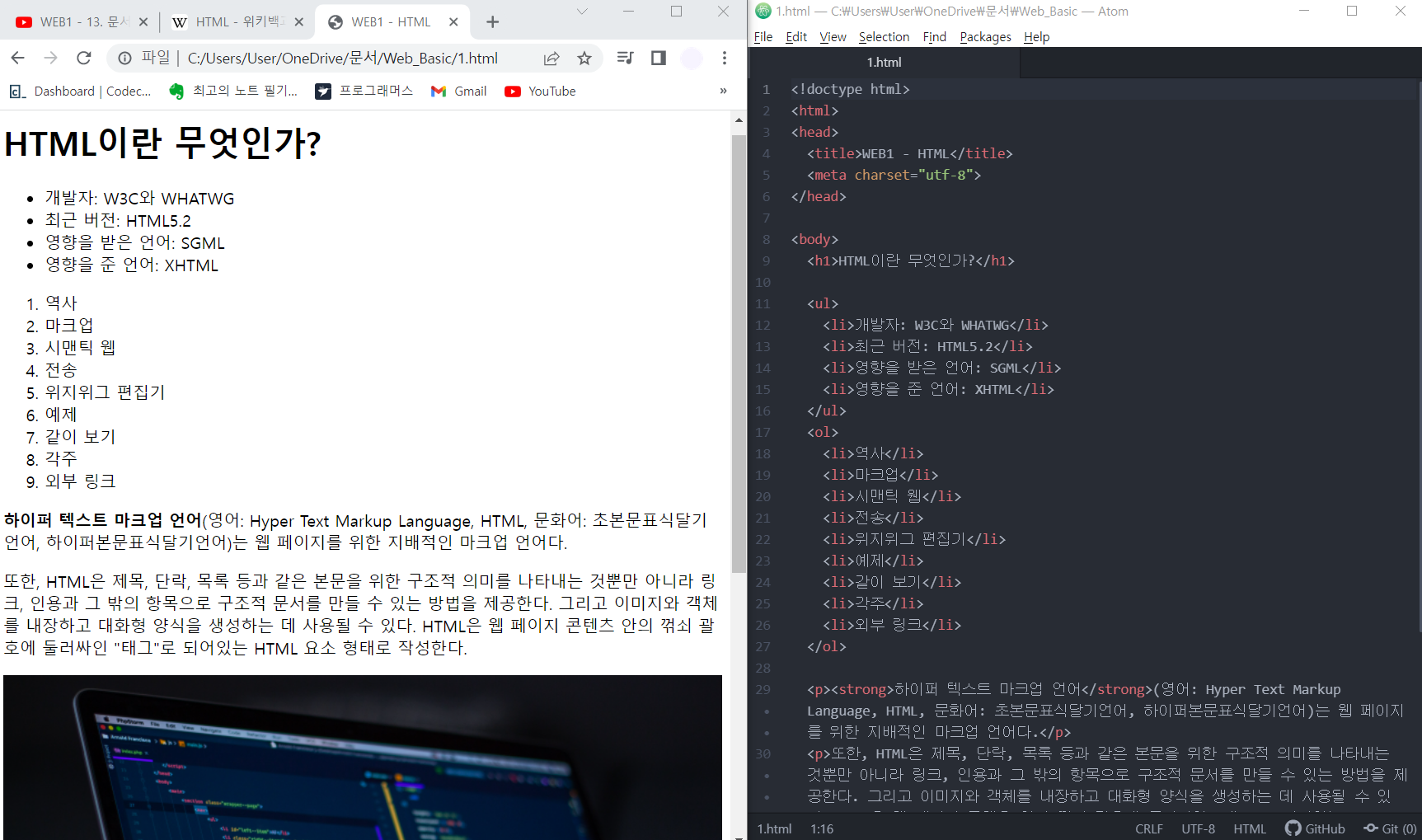The width and height of the screenshot is (1422, 840).
Task: Open the Gmail bookmark
Action: pos(459,91)
